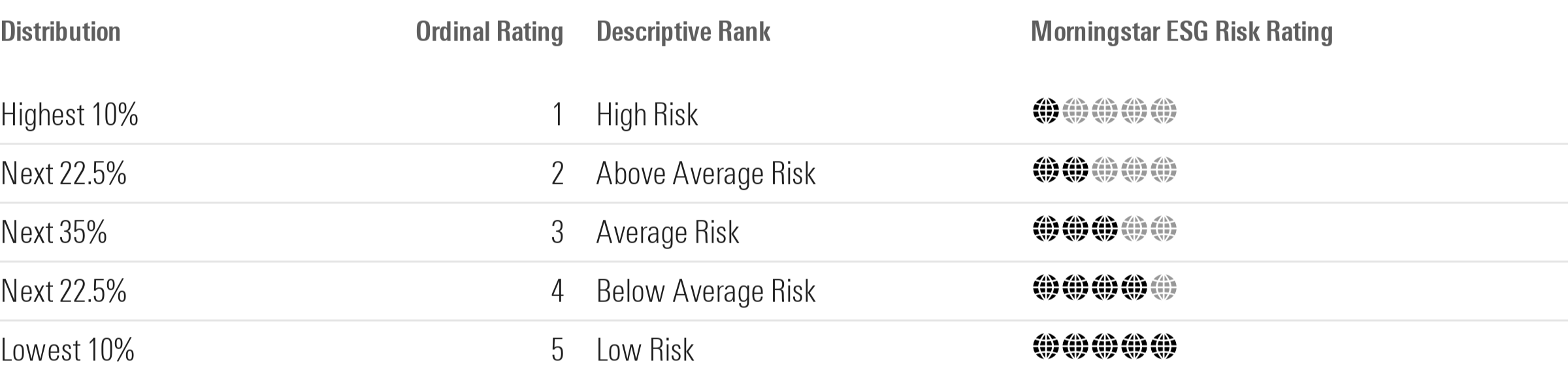Click ordinal rating number 3
The image size is (1568, 378).
[557, 232]
